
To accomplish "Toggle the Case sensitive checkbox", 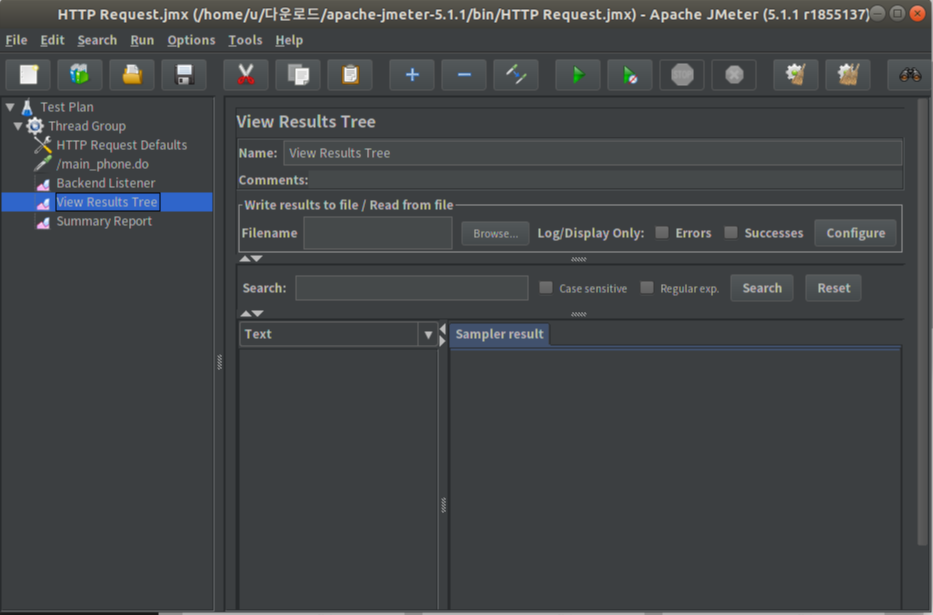I will 546,288.
